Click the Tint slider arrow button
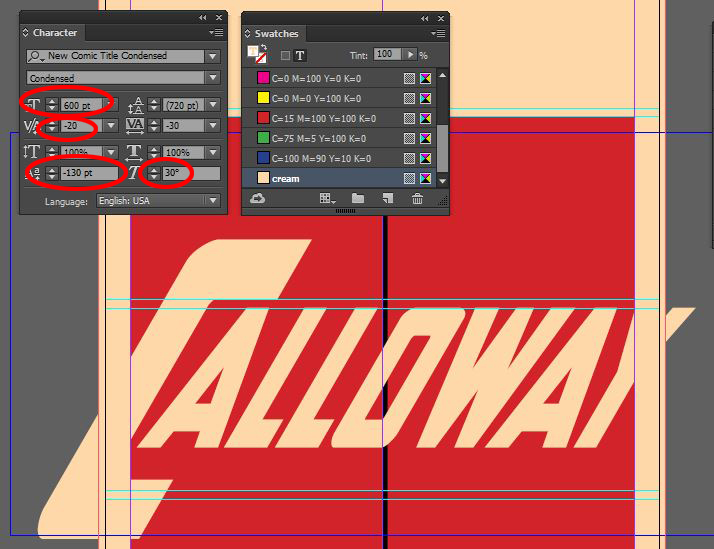The width and height of the screenshot is (714, 549). point(410,54)
